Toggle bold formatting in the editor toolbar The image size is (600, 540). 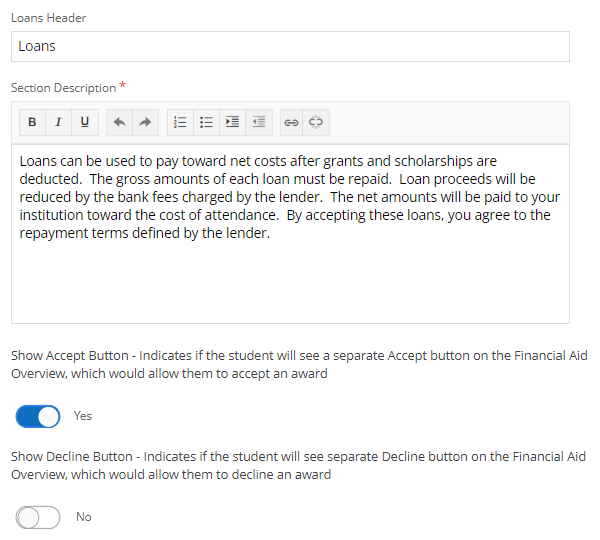[x=32, y=122]
